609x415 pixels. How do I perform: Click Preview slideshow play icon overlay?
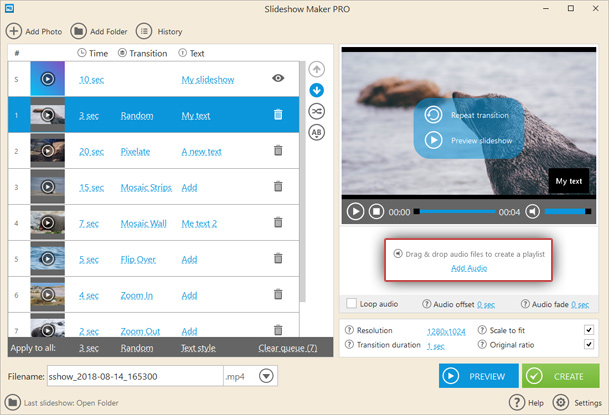click(433, 140)
